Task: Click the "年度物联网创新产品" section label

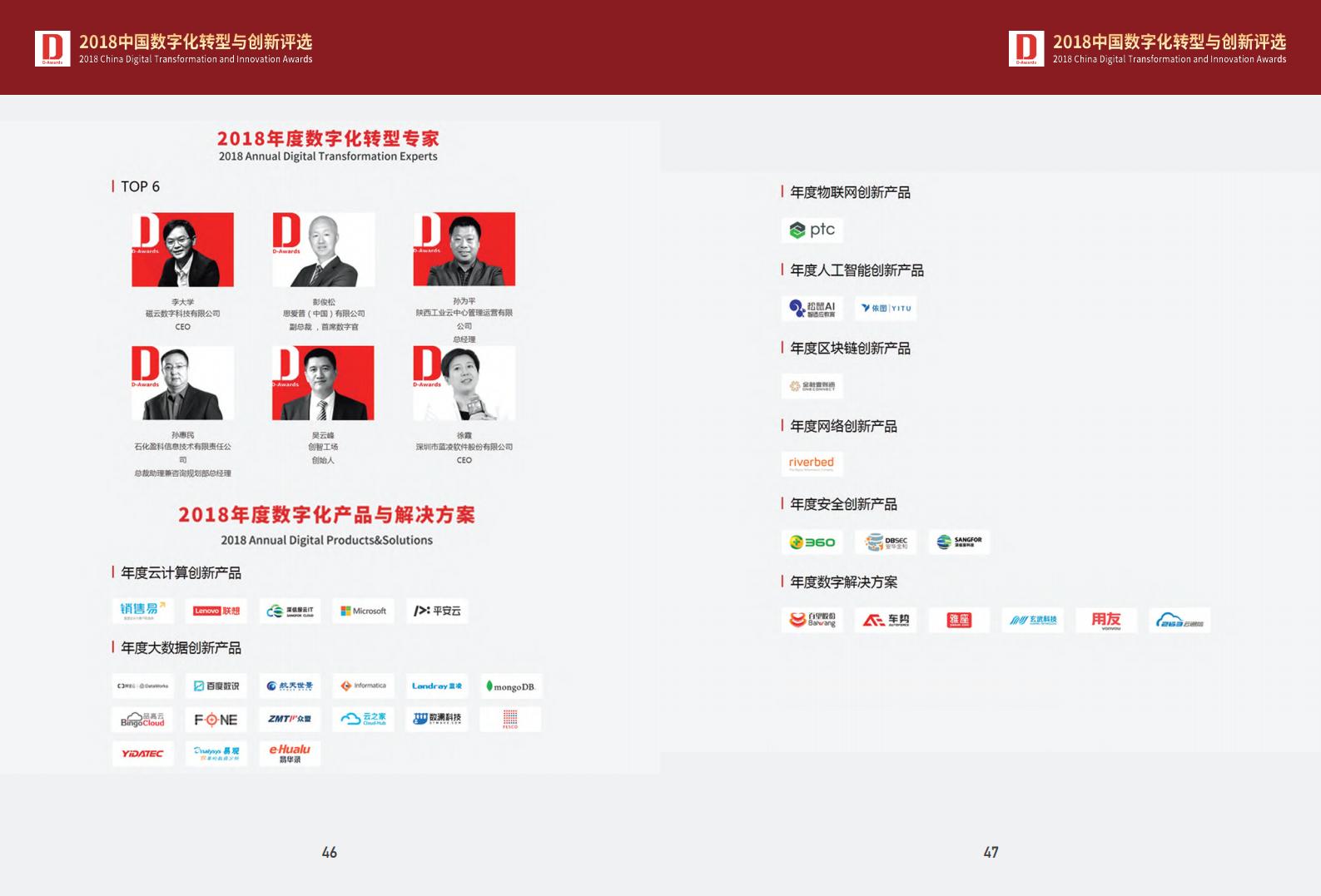Action: click(x=850, y=192)
